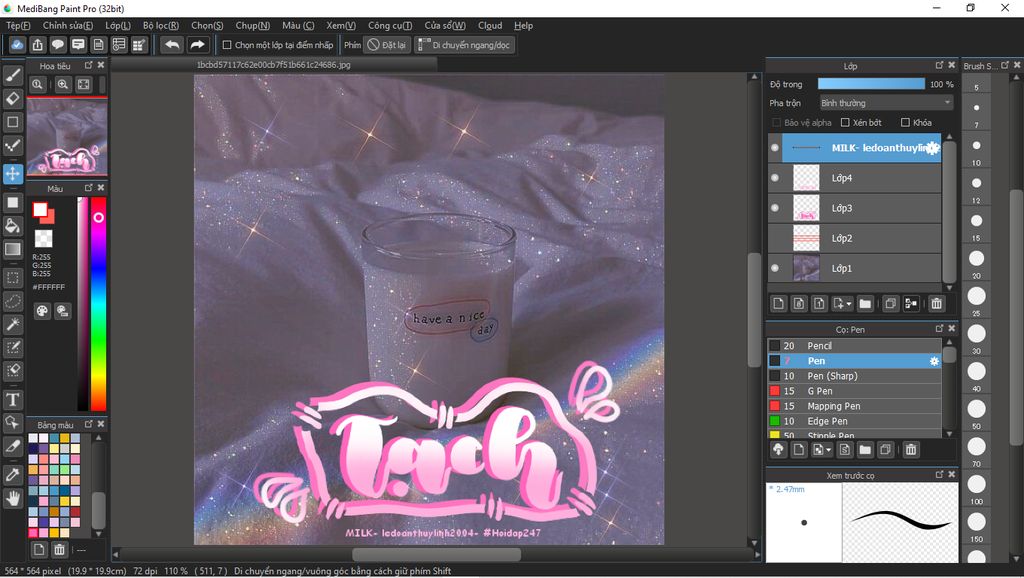Select the Eraser tool
The image size is (1024, 578).
pos(12,99)
